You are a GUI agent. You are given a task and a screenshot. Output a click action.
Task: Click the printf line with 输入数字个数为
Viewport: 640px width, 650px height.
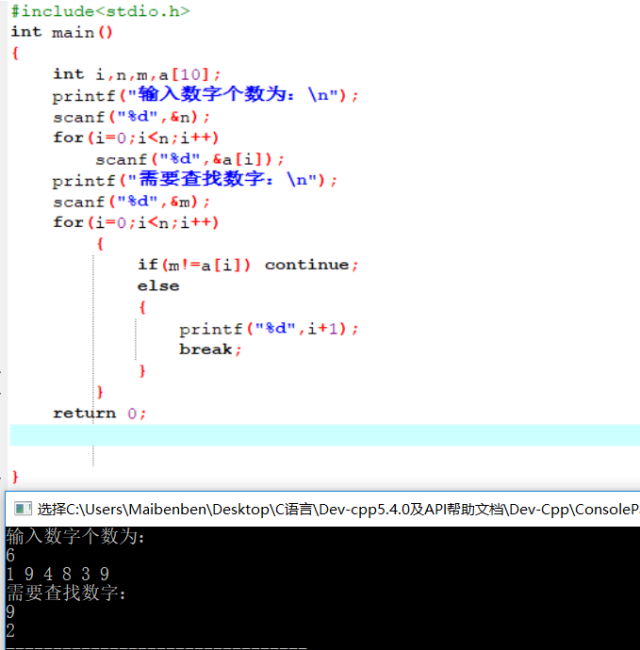click(x=205, y=96)
